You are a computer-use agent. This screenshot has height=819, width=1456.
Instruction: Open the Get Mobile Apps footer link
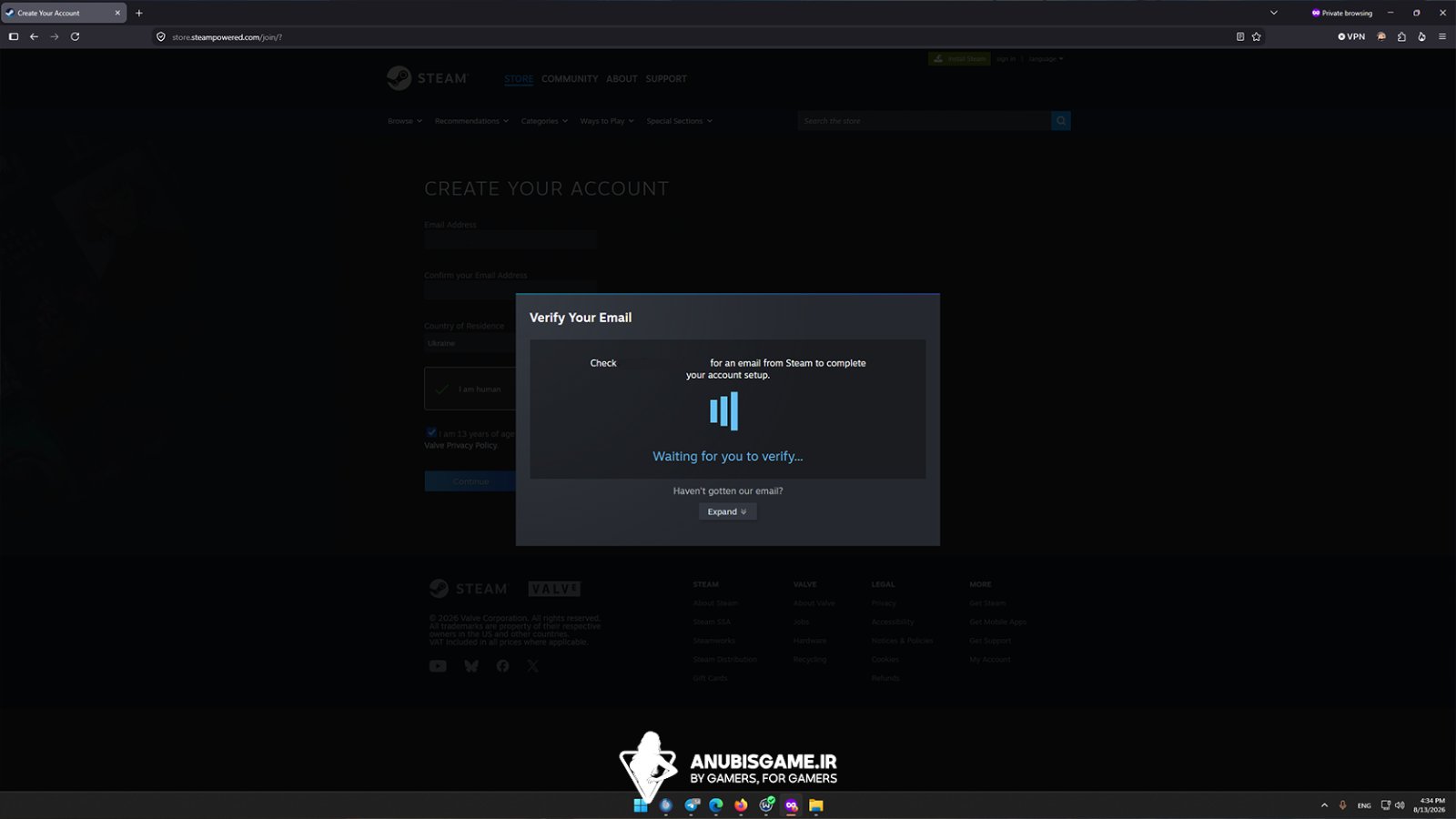(x=997, y=622)
